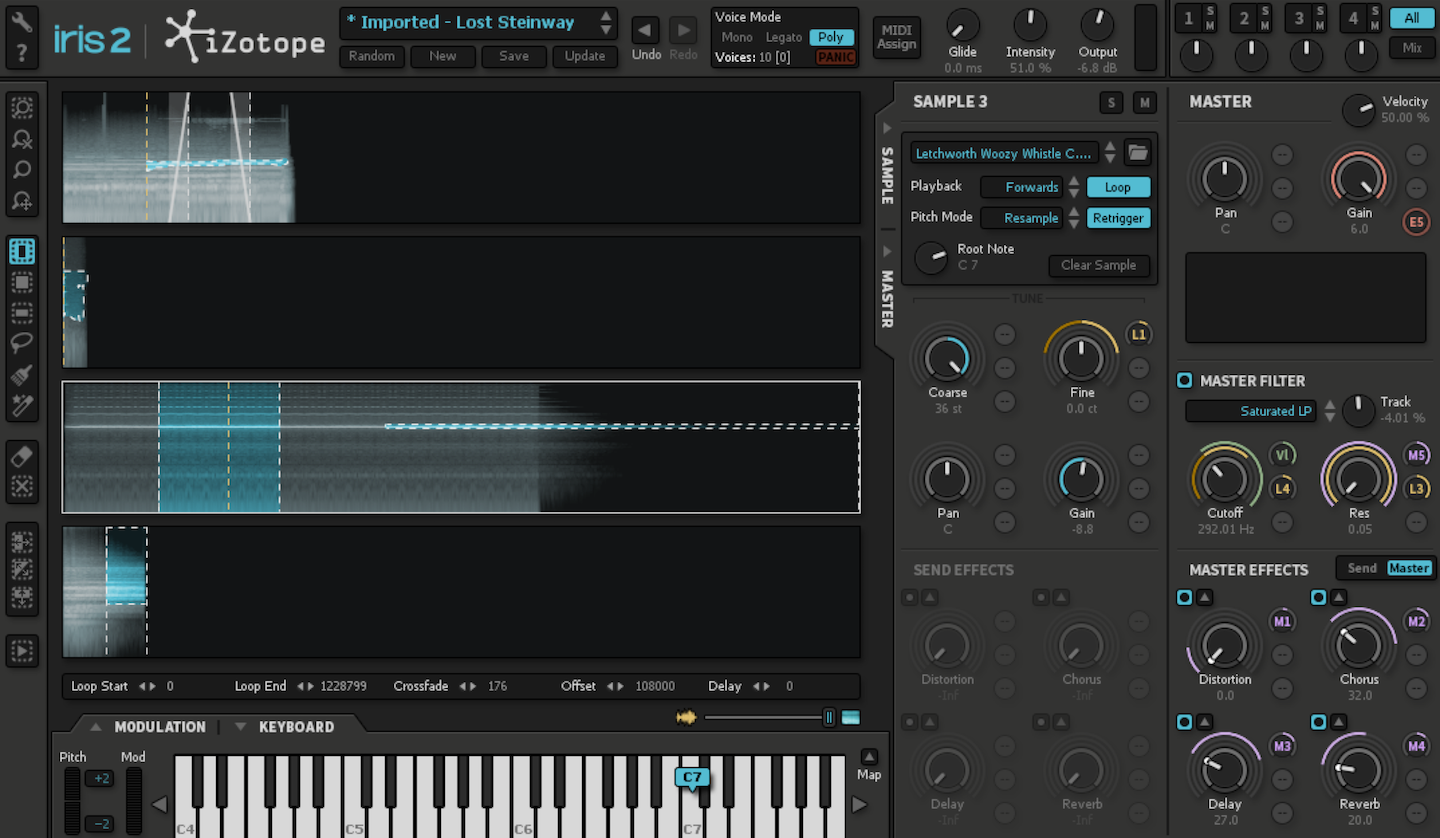Click the Vl velocity badge near Cutoff
This screenshot has height=838, width=1440.
point(1282,455)
